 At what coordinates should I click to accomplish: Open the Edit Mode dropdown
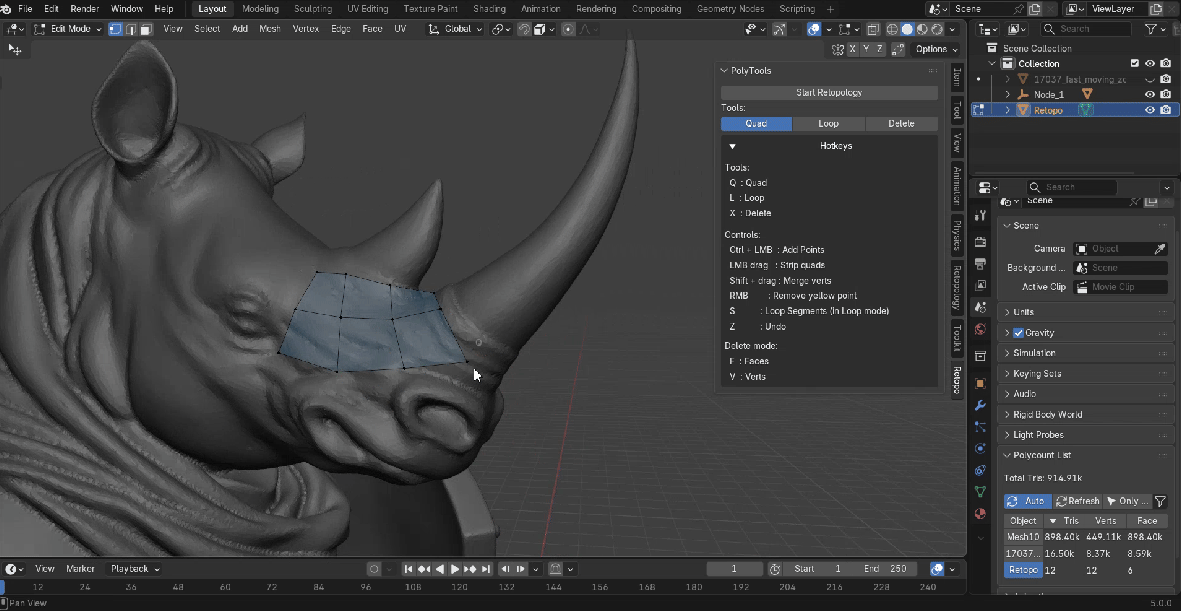[x=69, y=29]
